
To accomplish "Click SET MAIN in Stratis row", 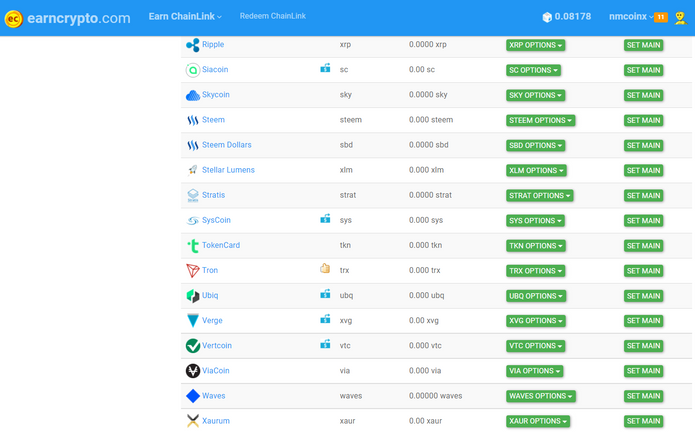I will pos(643,195).
